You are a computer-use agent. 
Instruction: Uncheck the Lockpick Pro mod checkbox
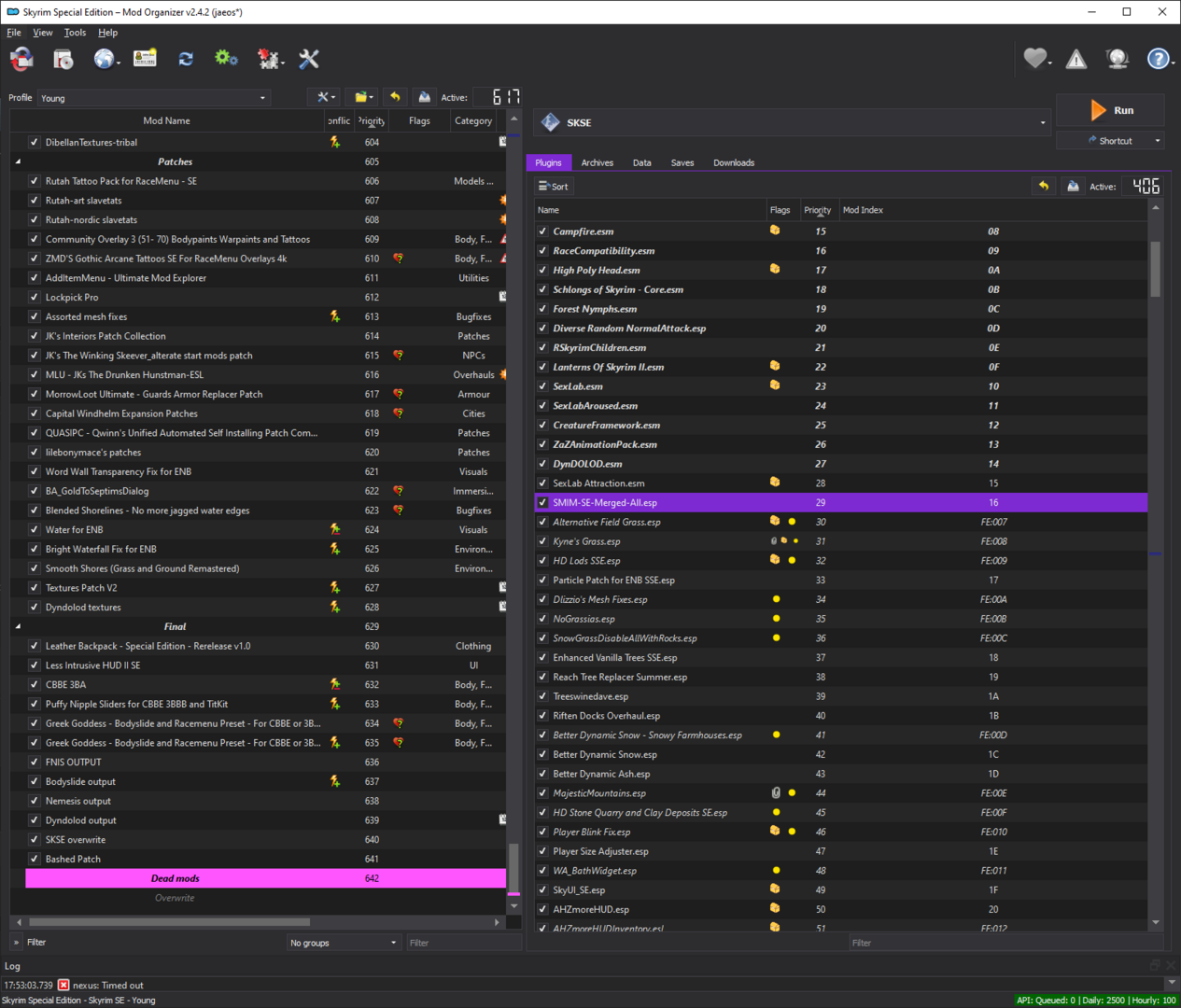[35, 298]
